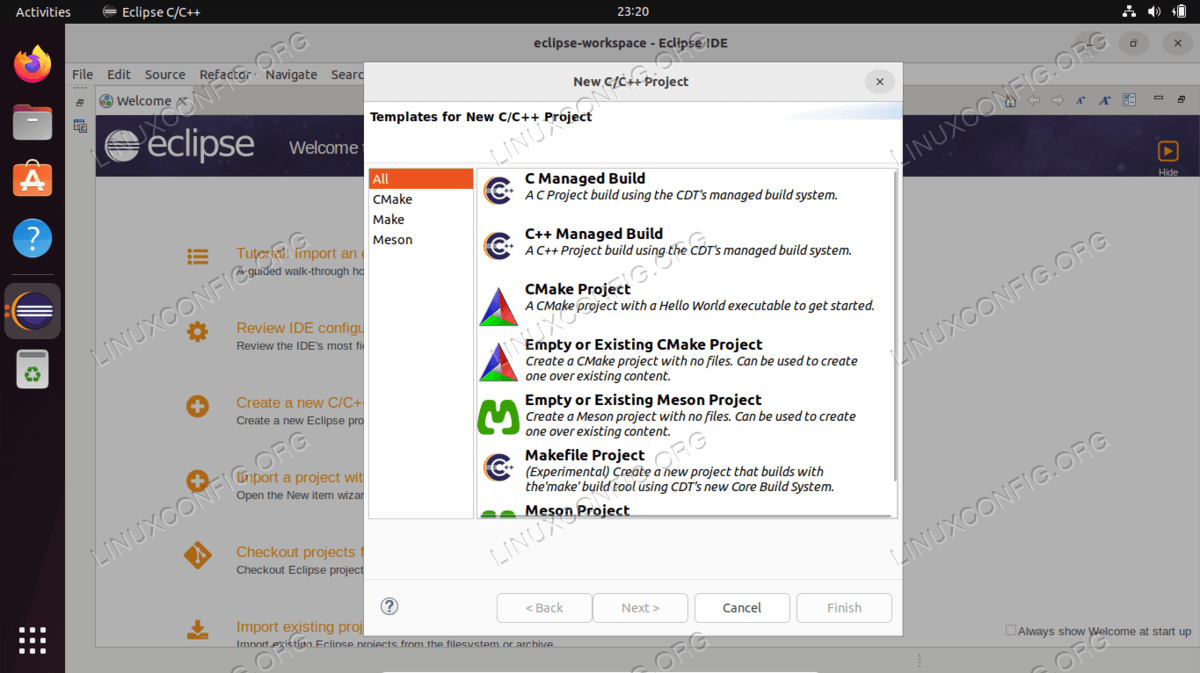Click the Checkout projects git icon
1200x673 pixels.
click(x=198, y=556)
